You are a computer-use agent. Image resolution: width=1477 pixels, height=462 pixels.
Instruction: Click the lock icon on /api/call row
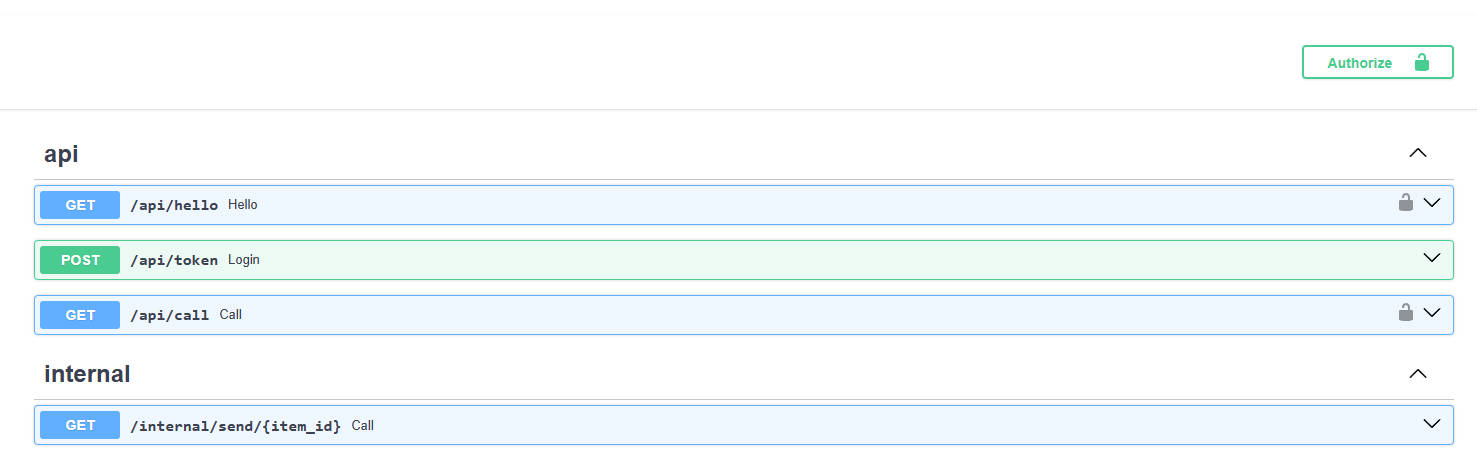coord(1405,313)
